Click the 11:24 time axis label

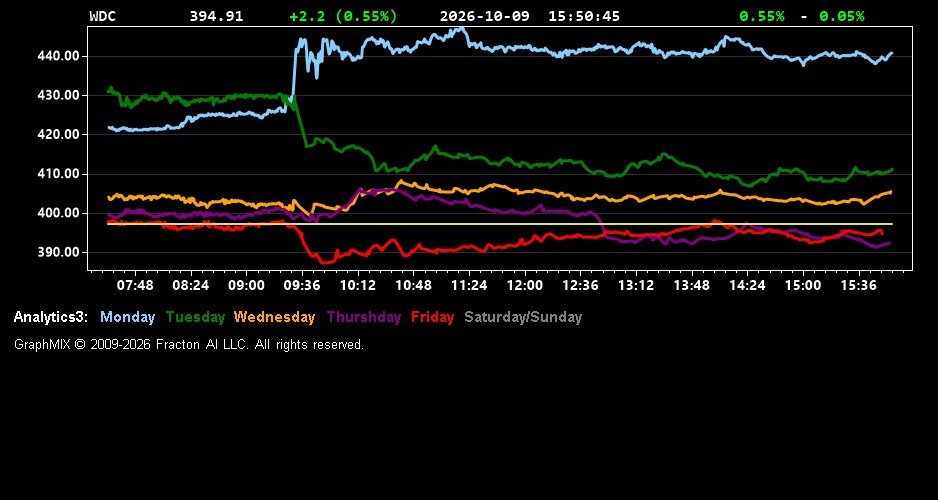click(469, 285)
